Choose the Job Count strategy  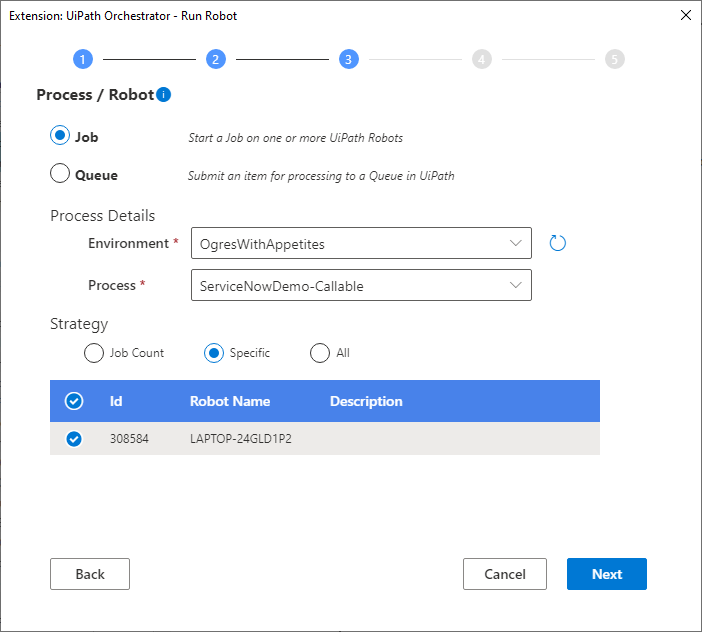tap(94, 353)
